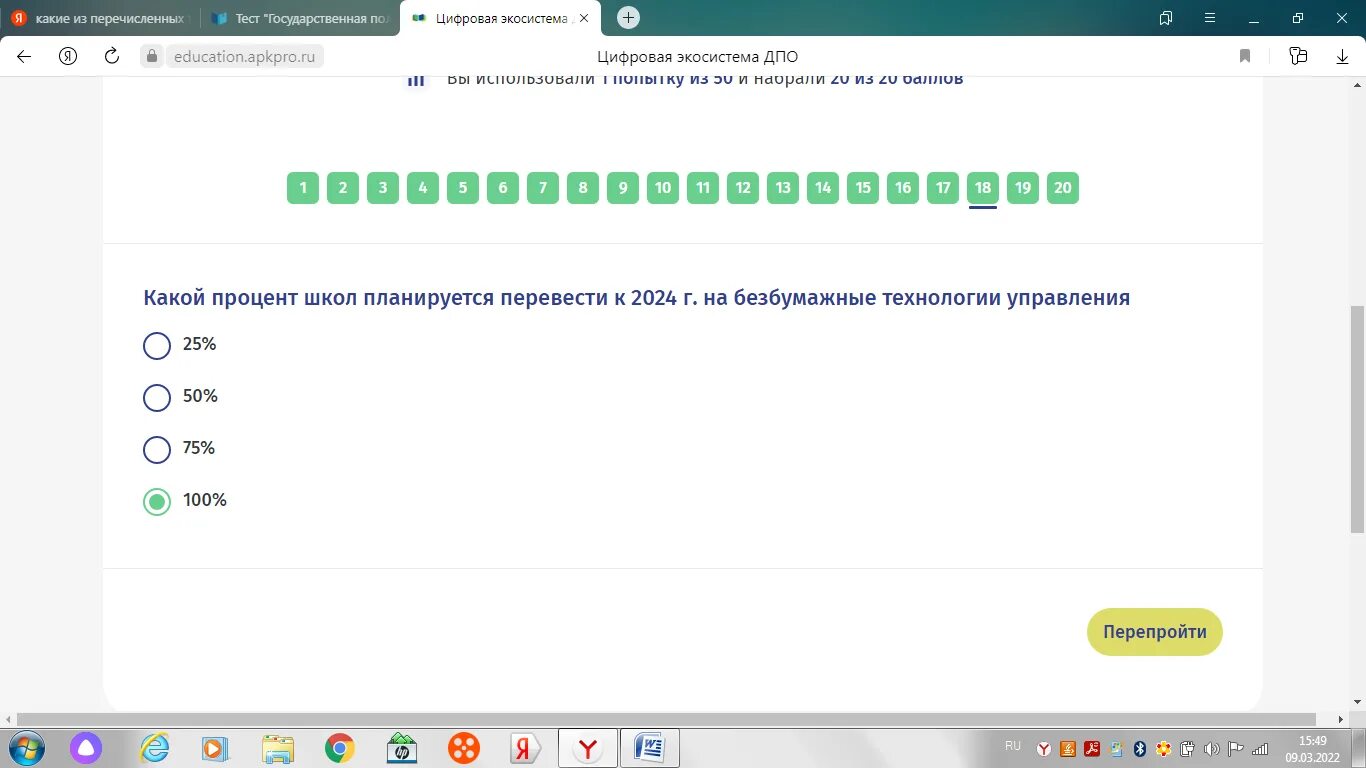Go to question 19
This screenshot has height=768, width=1366.
point(1023,188)
